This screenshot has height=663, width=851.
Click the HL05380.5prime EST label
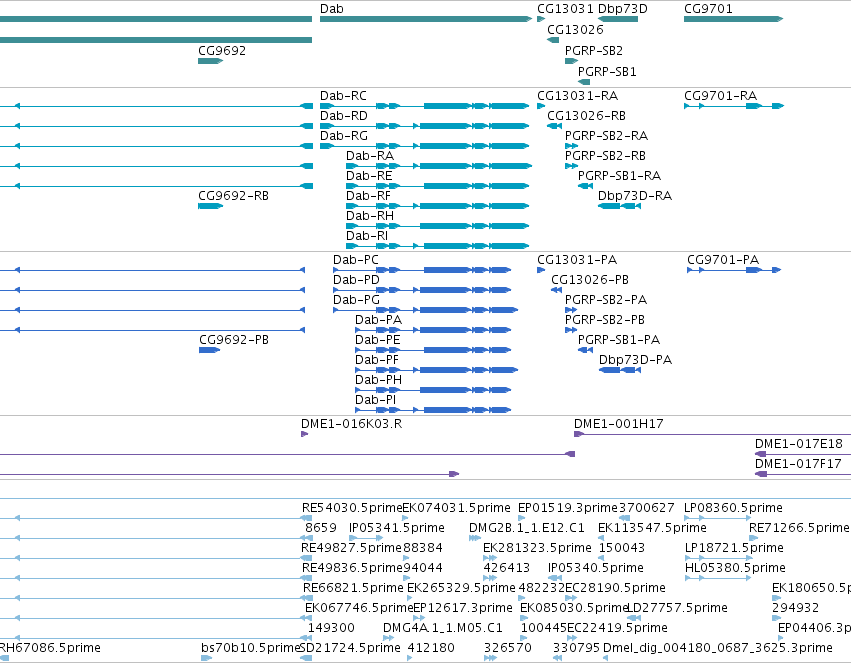[x=735, y=569]
